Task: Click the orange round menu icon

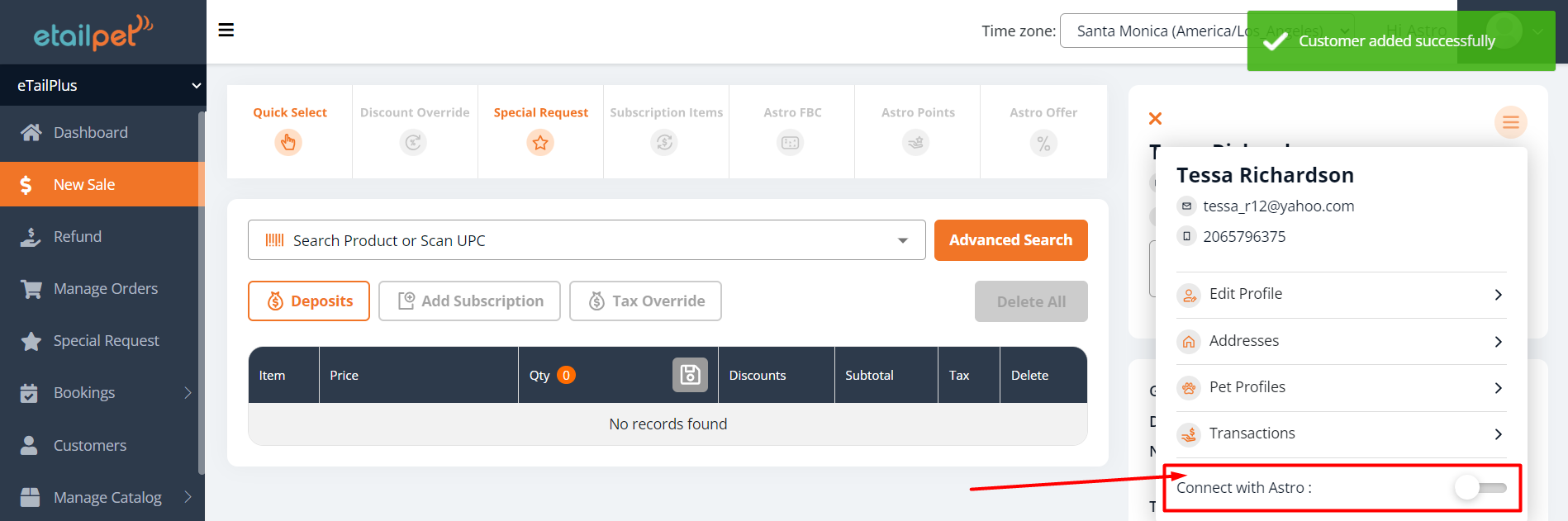Action: 1510,123
